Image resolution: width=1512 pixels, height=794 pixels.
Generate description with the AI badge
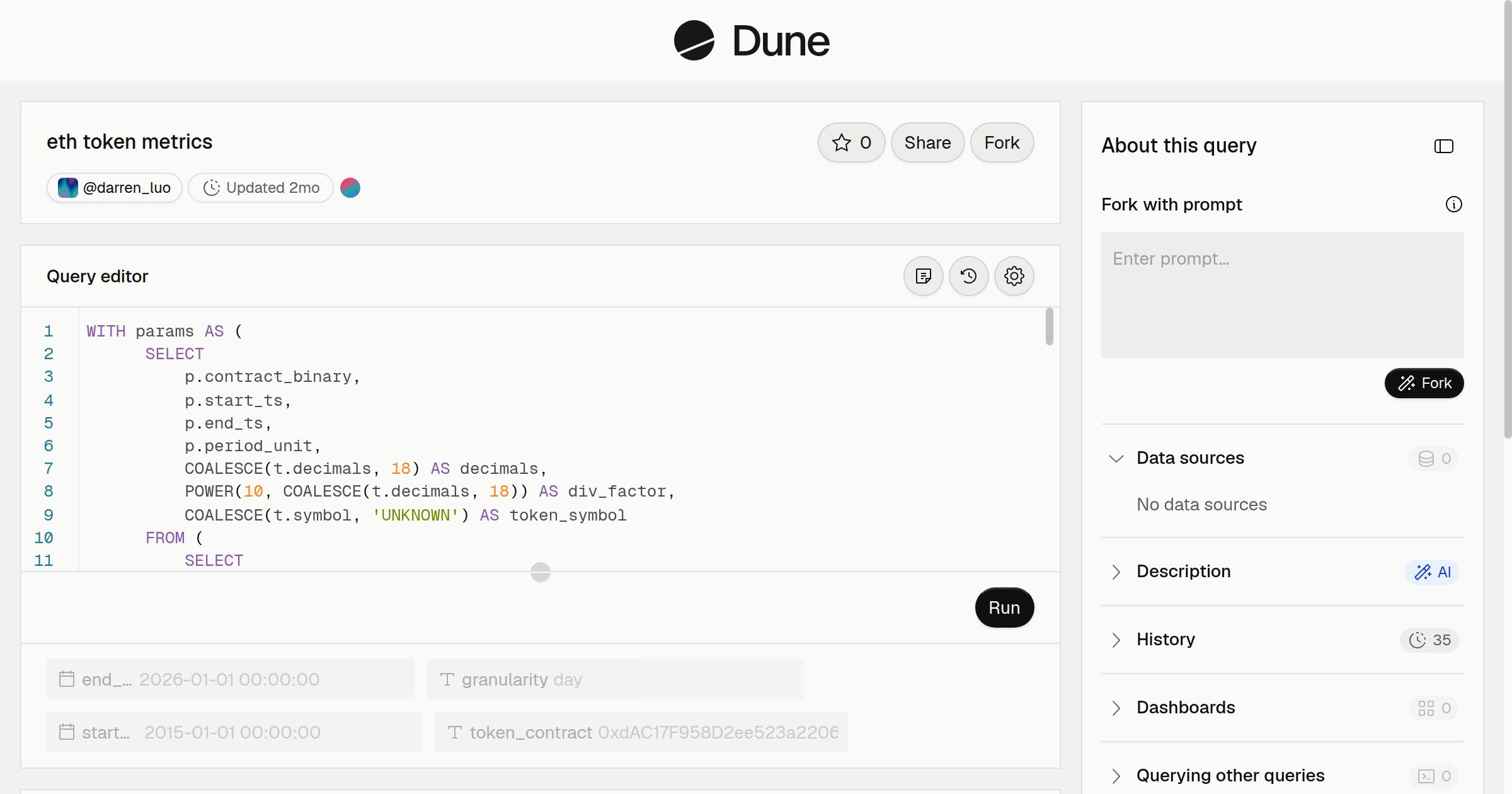tap(1432, 572)
